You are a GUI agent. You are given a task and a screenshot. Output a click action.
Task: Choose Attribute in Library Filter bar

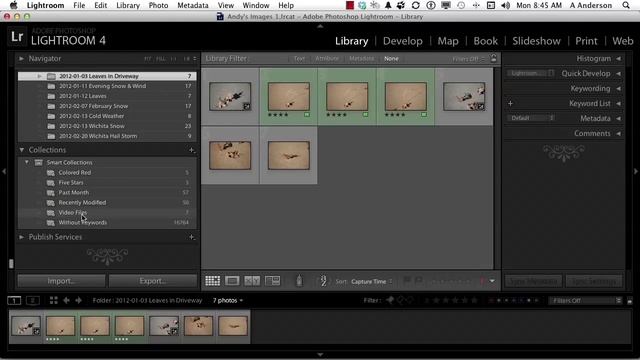coord(327,59)
